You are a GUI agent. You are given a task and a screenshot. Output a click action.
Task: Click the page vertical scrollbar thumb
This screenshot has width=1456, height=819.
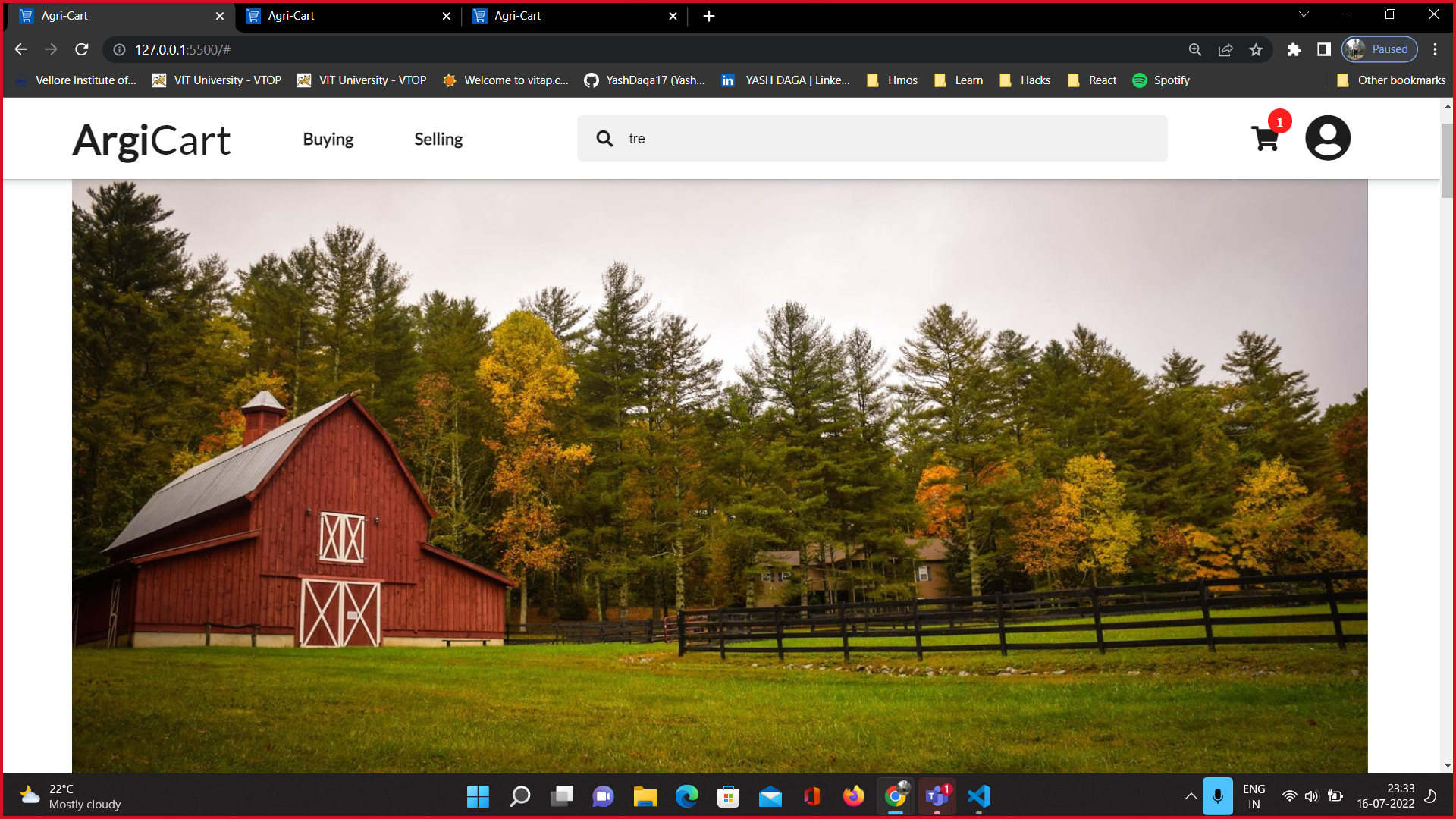tap(1447, 159)
